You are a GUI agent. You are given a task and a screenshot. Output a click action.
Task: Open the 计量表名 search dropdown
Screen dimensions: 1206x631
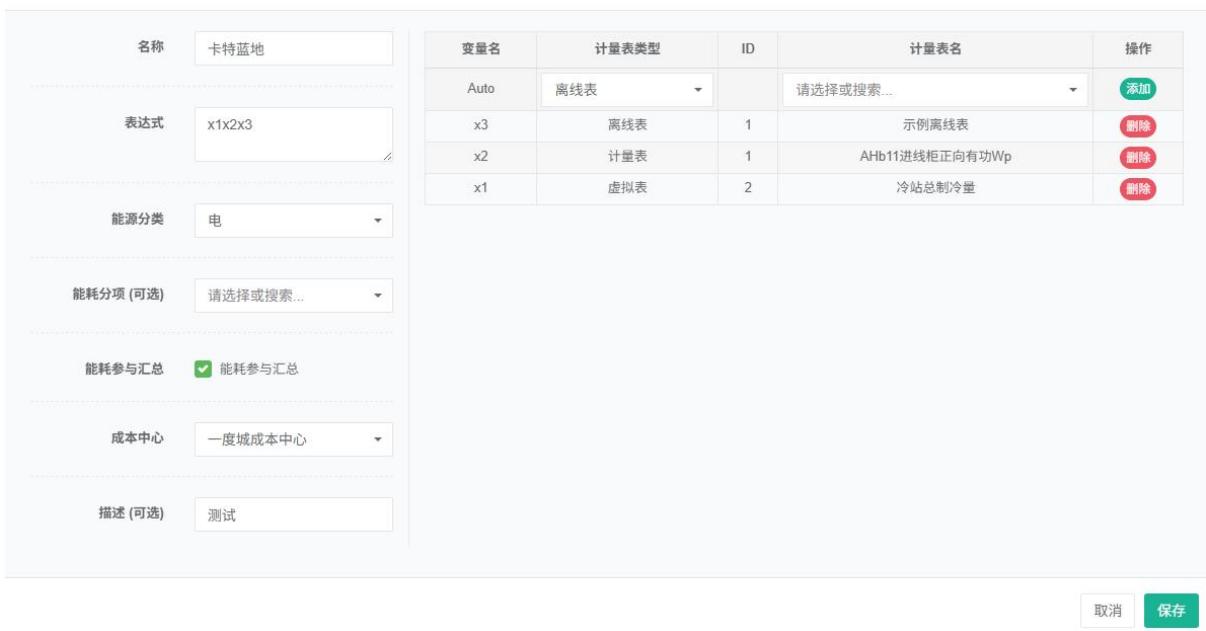coord(934,90)
